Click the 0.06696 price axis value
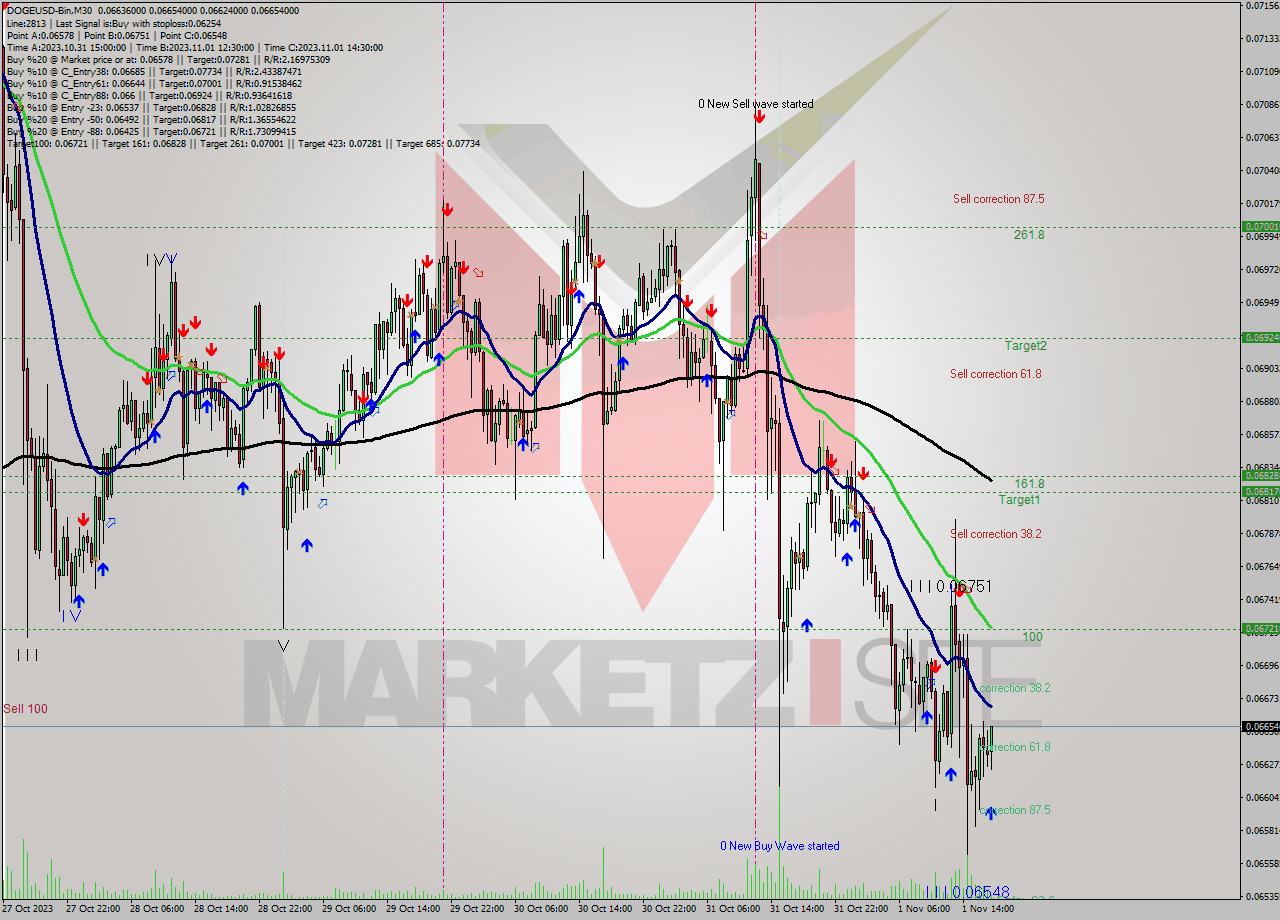 pos(1262,665)
